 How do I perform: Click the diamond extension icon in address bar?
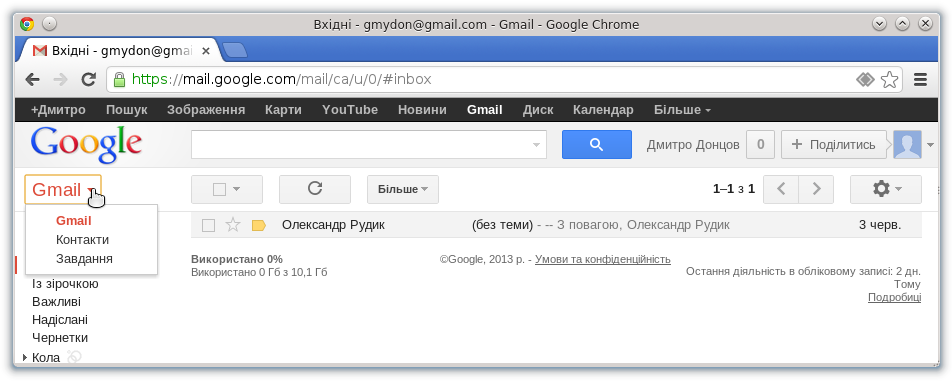[865, 79]
